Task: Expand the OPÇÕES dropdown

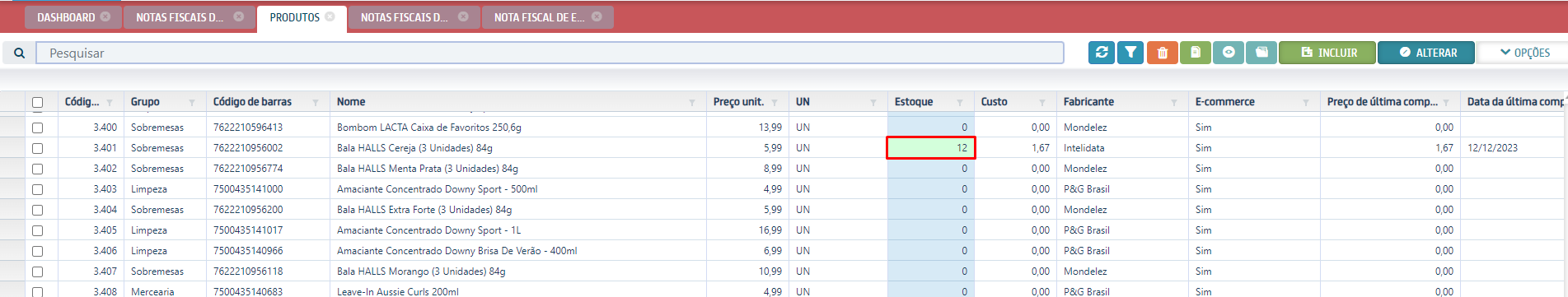Action: (x=1524, y=53)
